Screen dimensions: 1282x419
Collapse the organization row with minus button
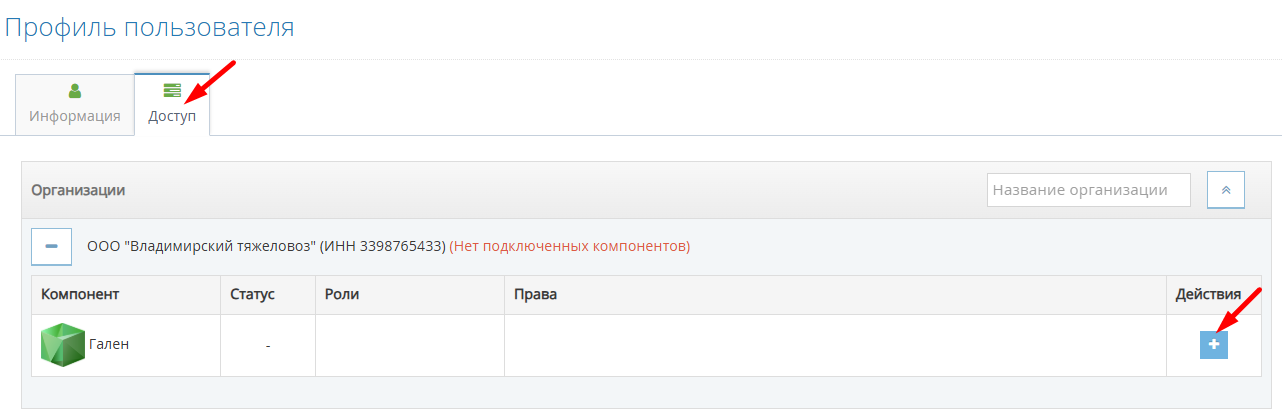(x=51, y=246)
